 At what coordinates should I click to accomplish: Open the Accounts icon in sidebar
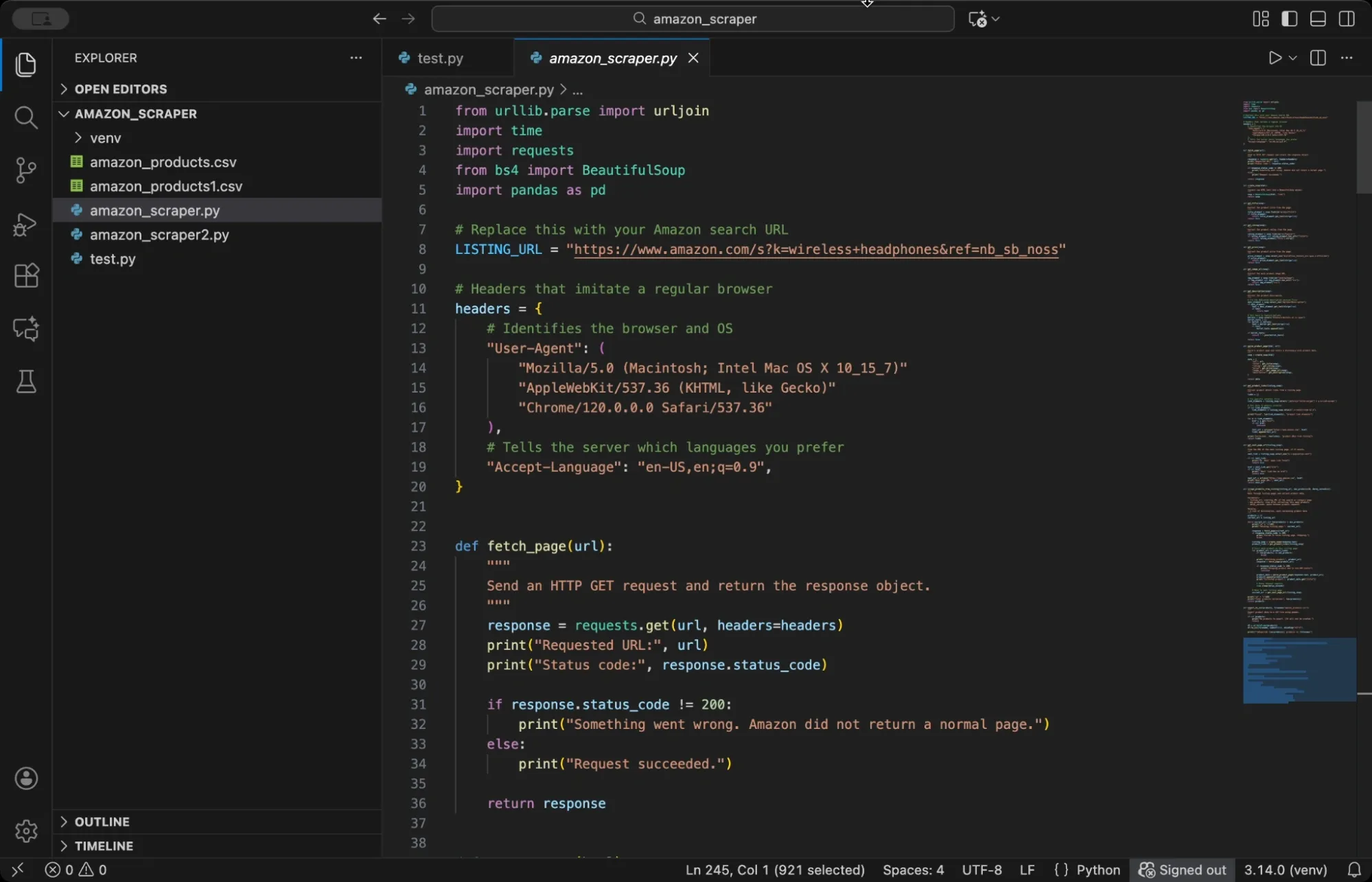[26, 778]
